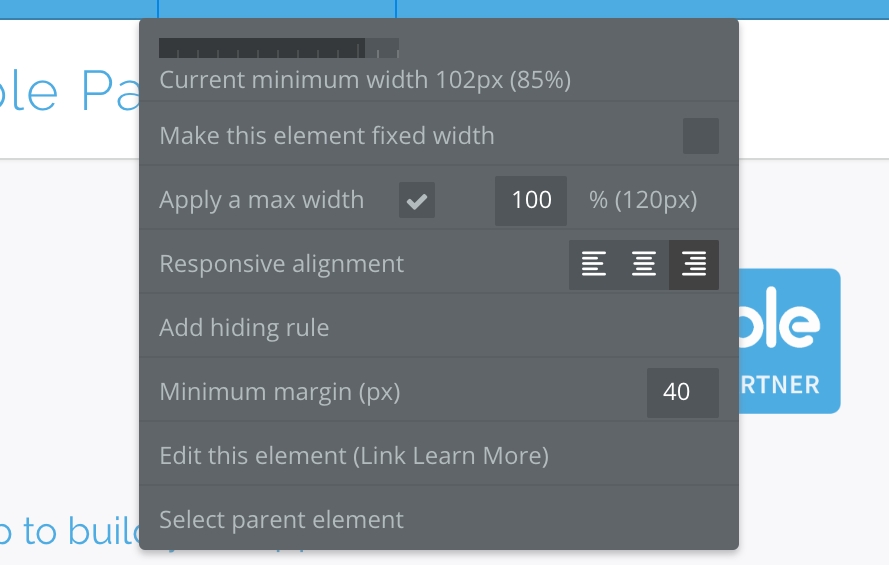
Task: Click the max width percentage field
Action: pyautogui.click(x=531, y=200)
